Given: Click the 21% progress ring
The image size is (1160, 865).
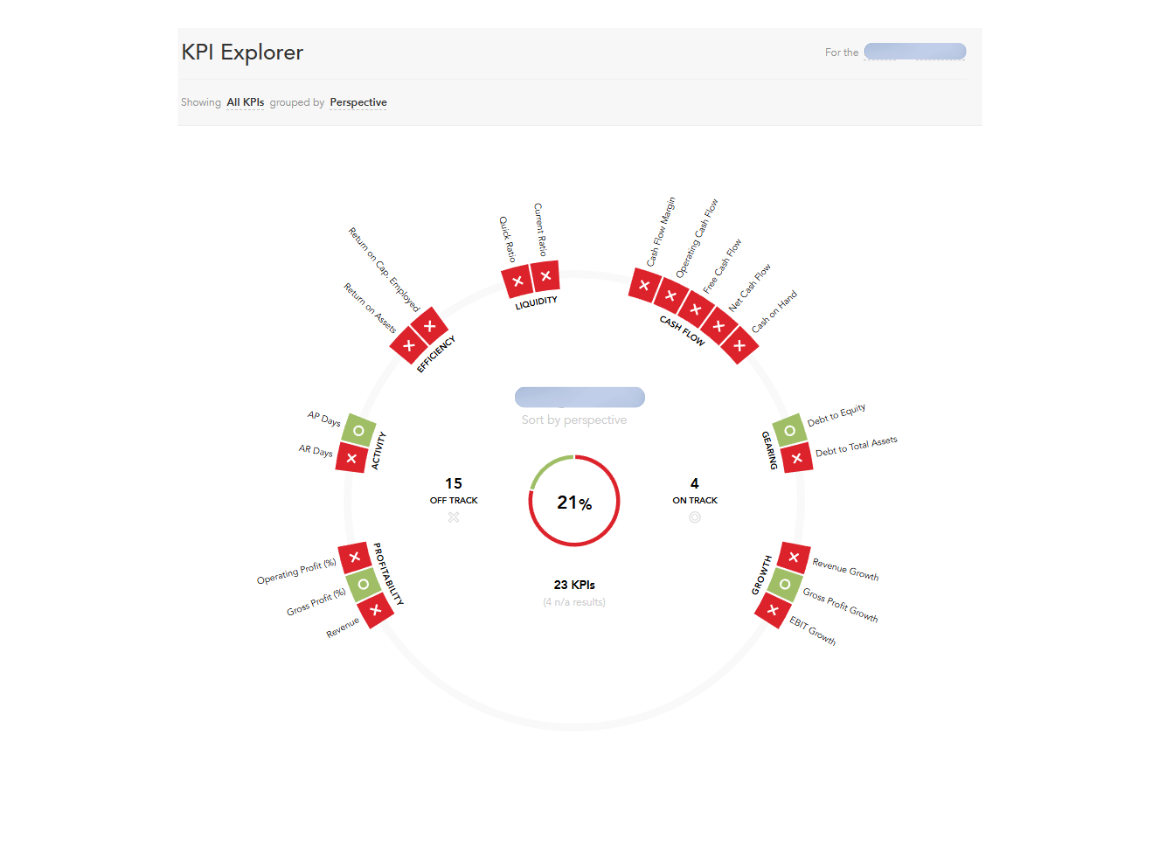Looking at the screenshot, I should [x=574, y=502].
